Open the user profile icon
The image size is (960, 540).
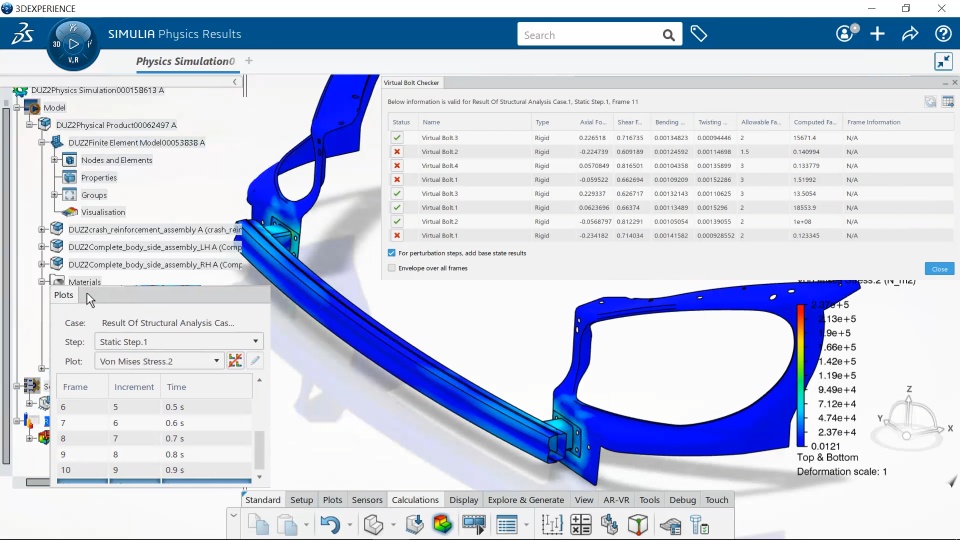[x=847, y=33]
